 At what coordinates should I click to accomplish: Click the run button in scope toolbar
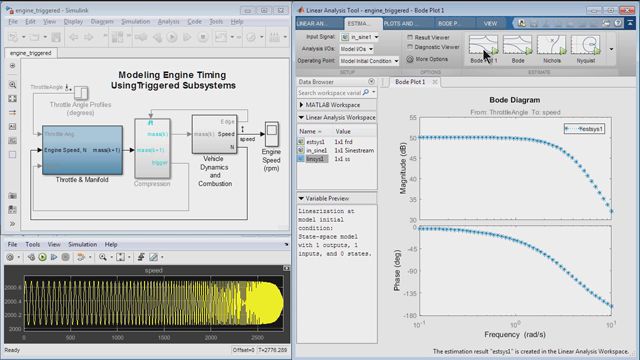[42, 257]
